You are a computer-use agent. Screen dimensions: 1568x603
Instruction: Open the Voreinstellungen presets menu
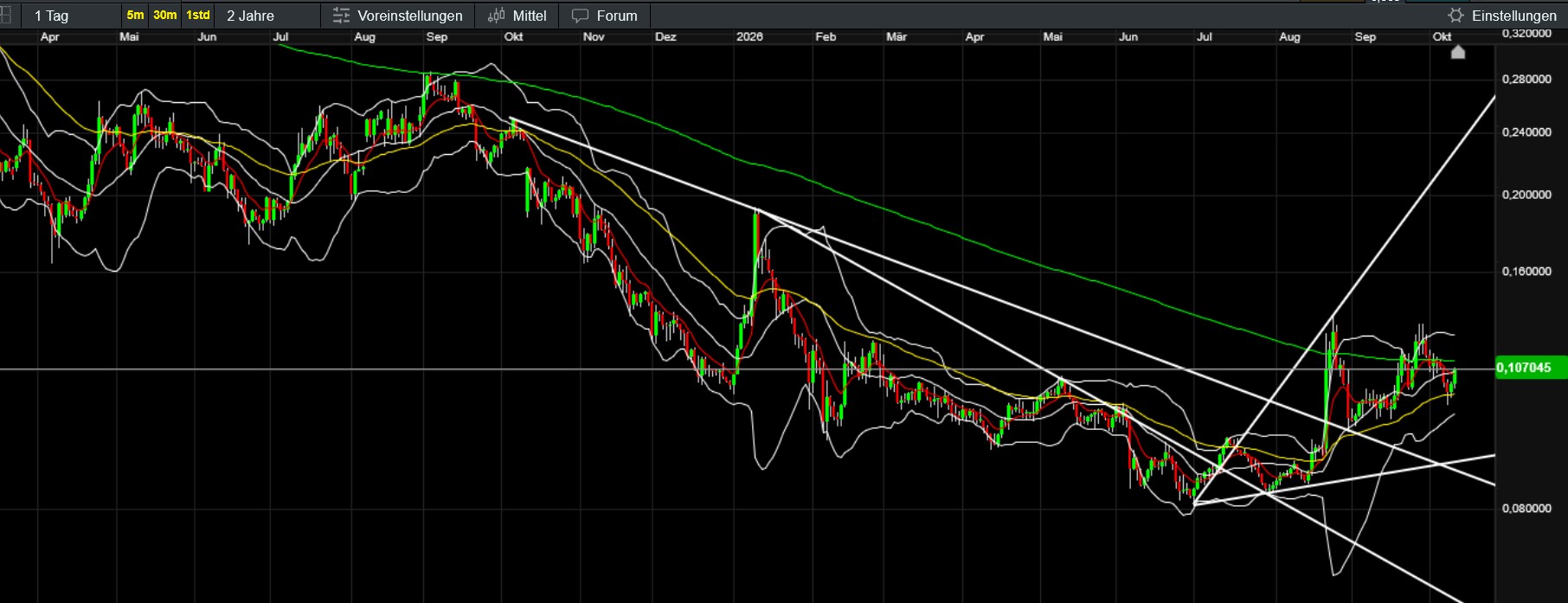pos(397,16)
